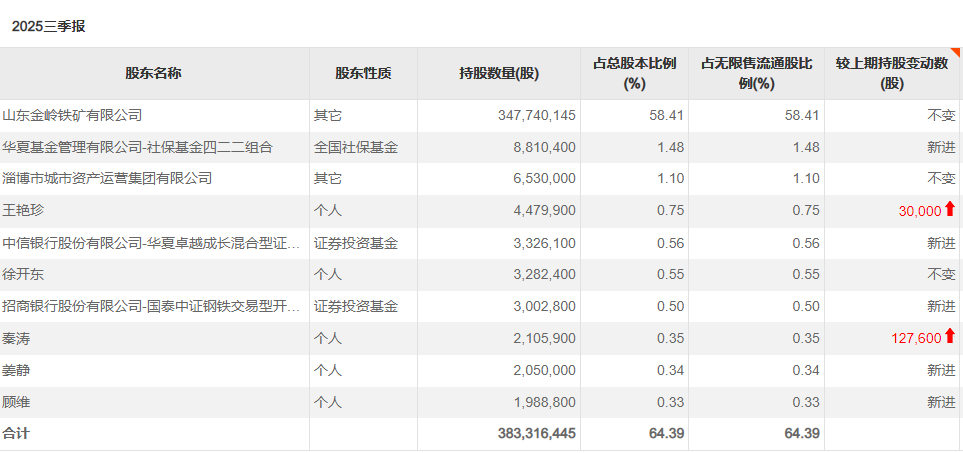Click the red up arrow beside 30,000
Screen dimensions: 963x453
click(950, 209)
